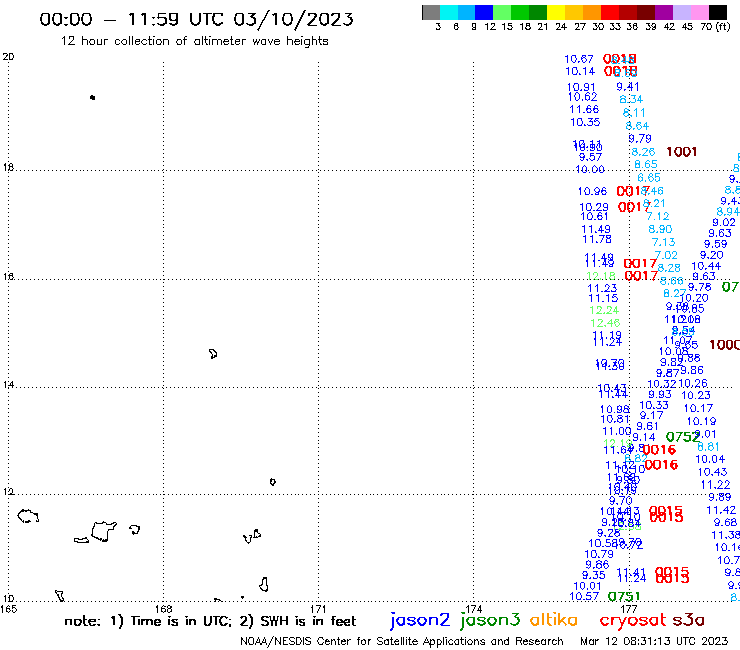The image size is (740, 650).
Task: Select the dark blue 12 ft legend swatch
Action: coord(484,12)
